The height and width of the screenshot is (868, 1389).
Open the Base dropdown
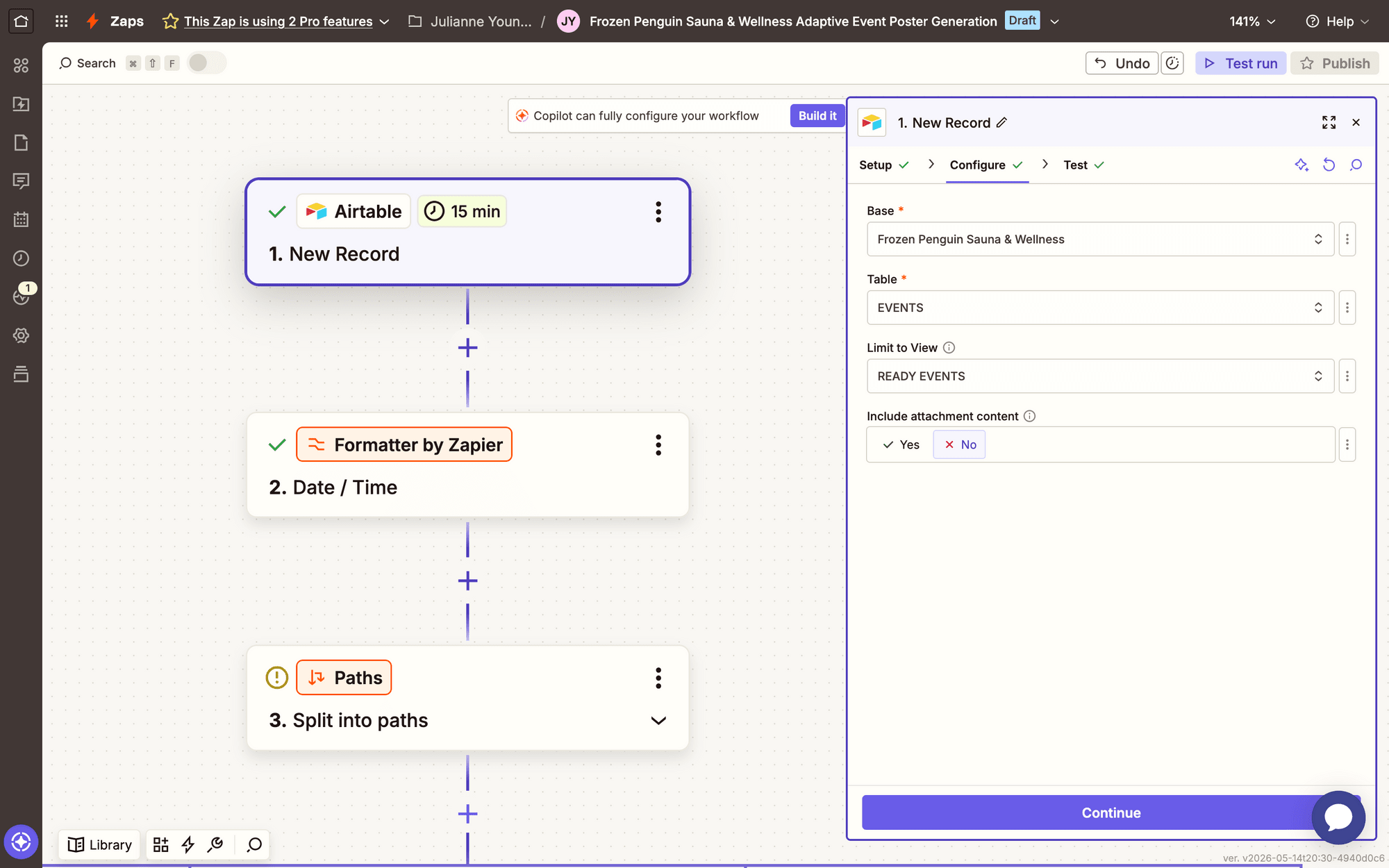(x=1100, y=240)
